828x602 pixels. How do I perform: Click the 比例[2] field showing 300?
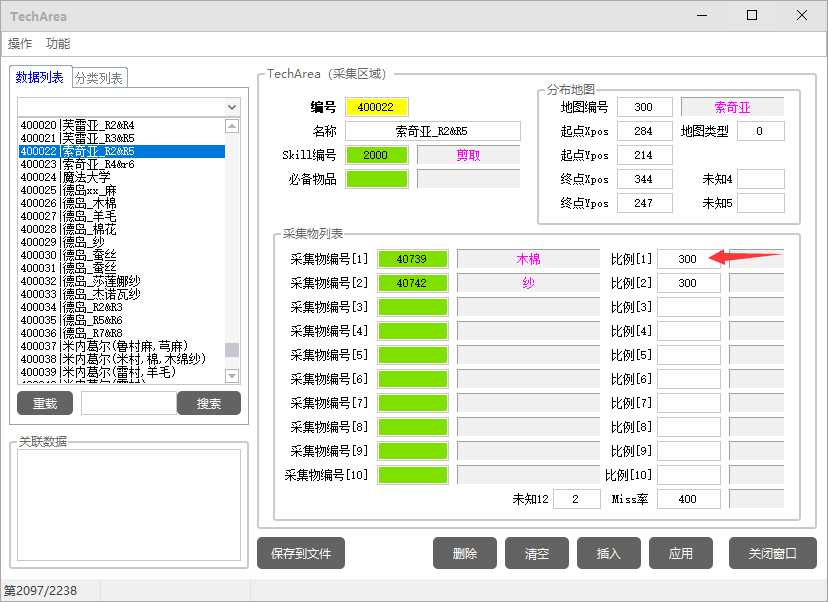tap(689, 283)
